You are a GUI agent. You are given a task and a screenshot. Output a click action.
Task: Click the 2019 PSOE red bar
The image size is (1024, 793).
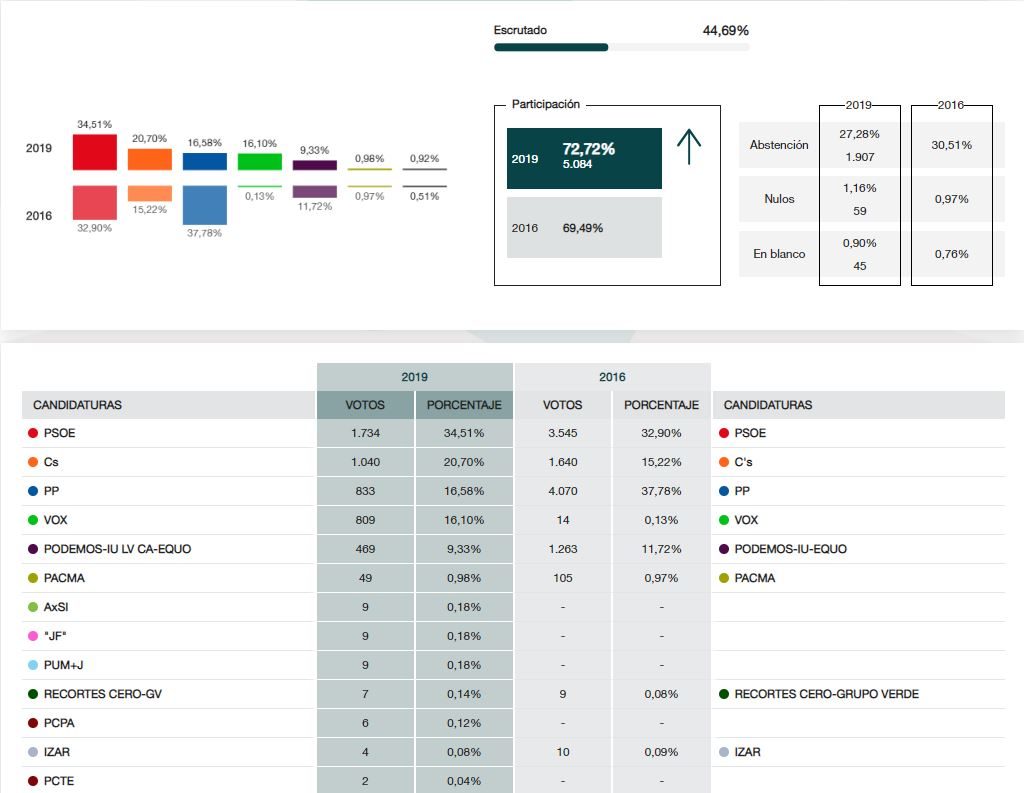pyautogui.click(x=95, y=152)
